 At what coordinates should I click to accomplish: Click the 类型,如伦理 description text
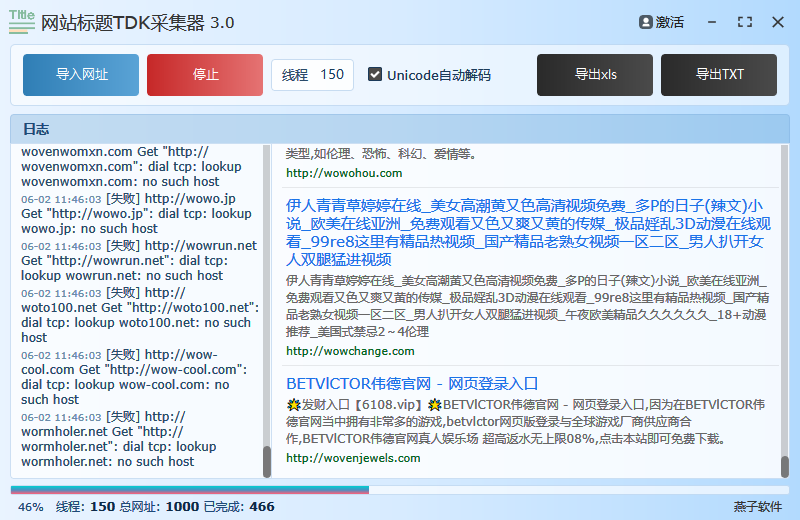[x=381, y=154]
